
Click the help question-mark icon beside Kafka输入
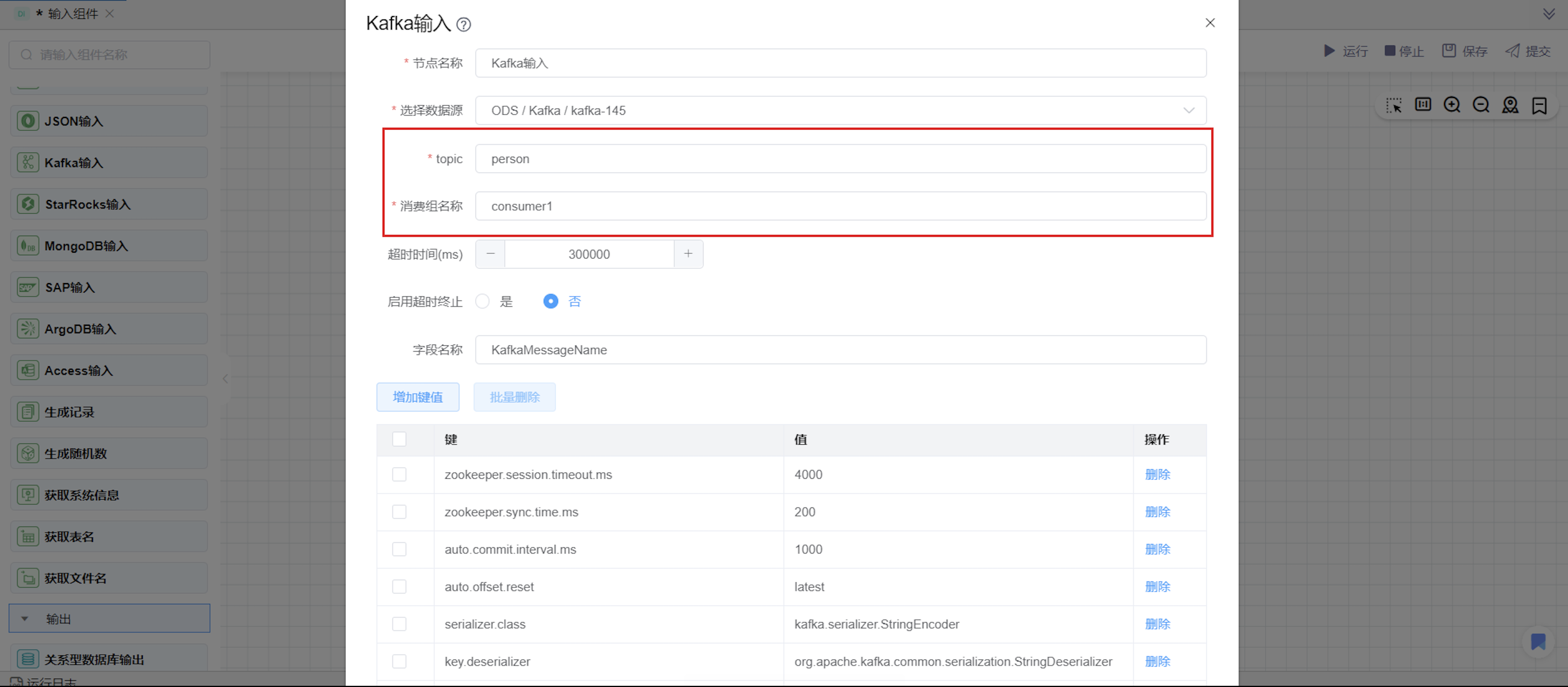[463, 24]
